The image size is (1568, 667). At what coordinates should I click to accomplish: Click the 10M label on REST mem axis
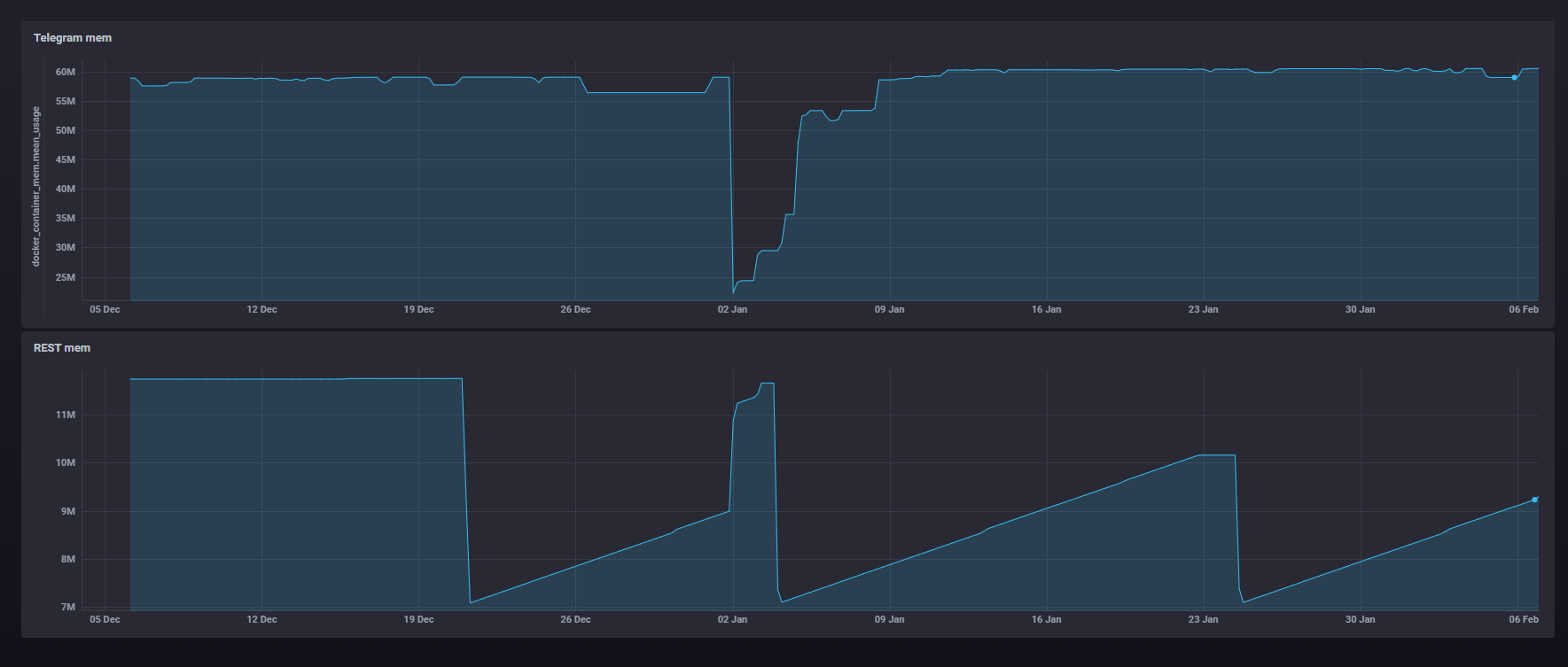pos(66,462)
